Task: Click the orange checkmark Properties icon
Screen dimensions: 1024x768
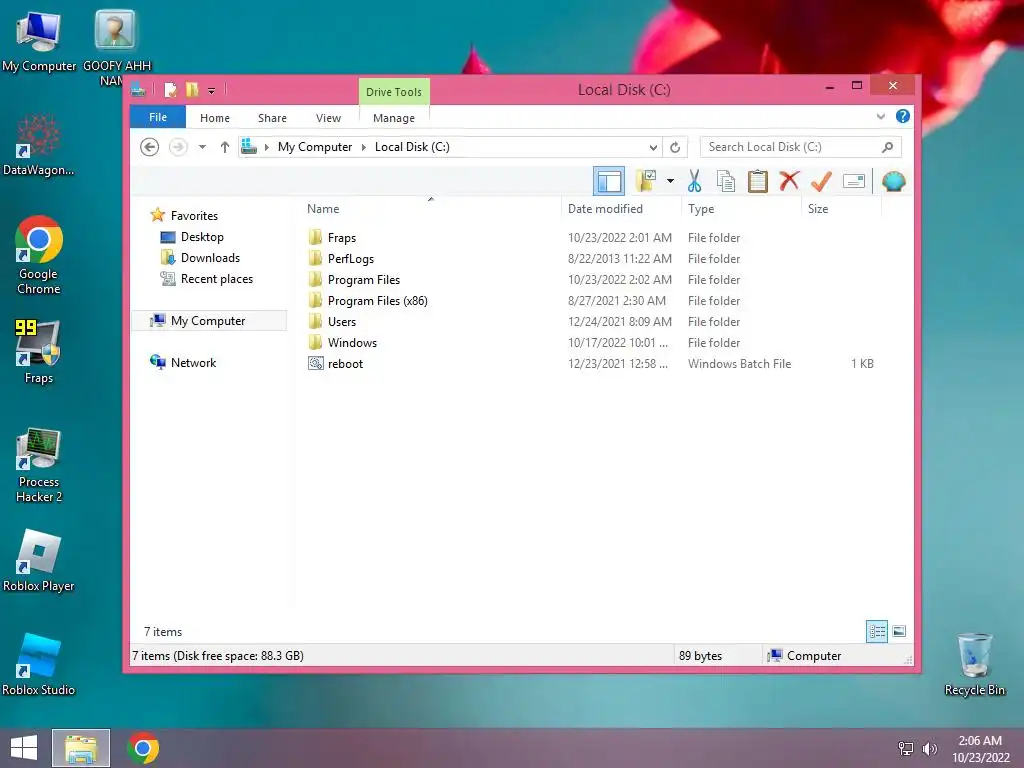Action: [821, 181]
